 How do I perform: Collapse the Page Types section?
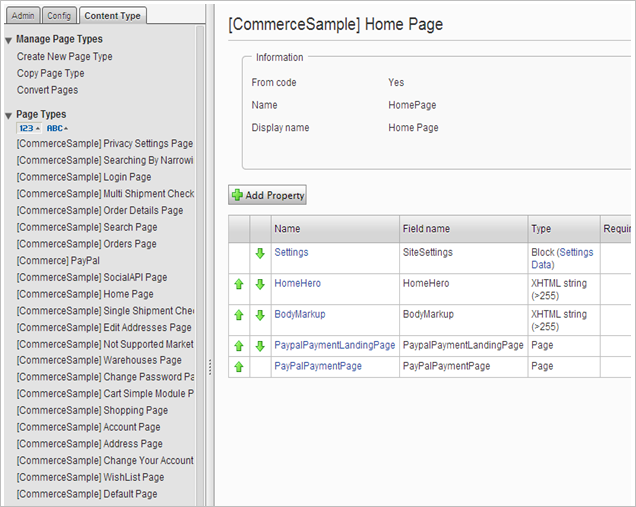click(x=9, y=115)
